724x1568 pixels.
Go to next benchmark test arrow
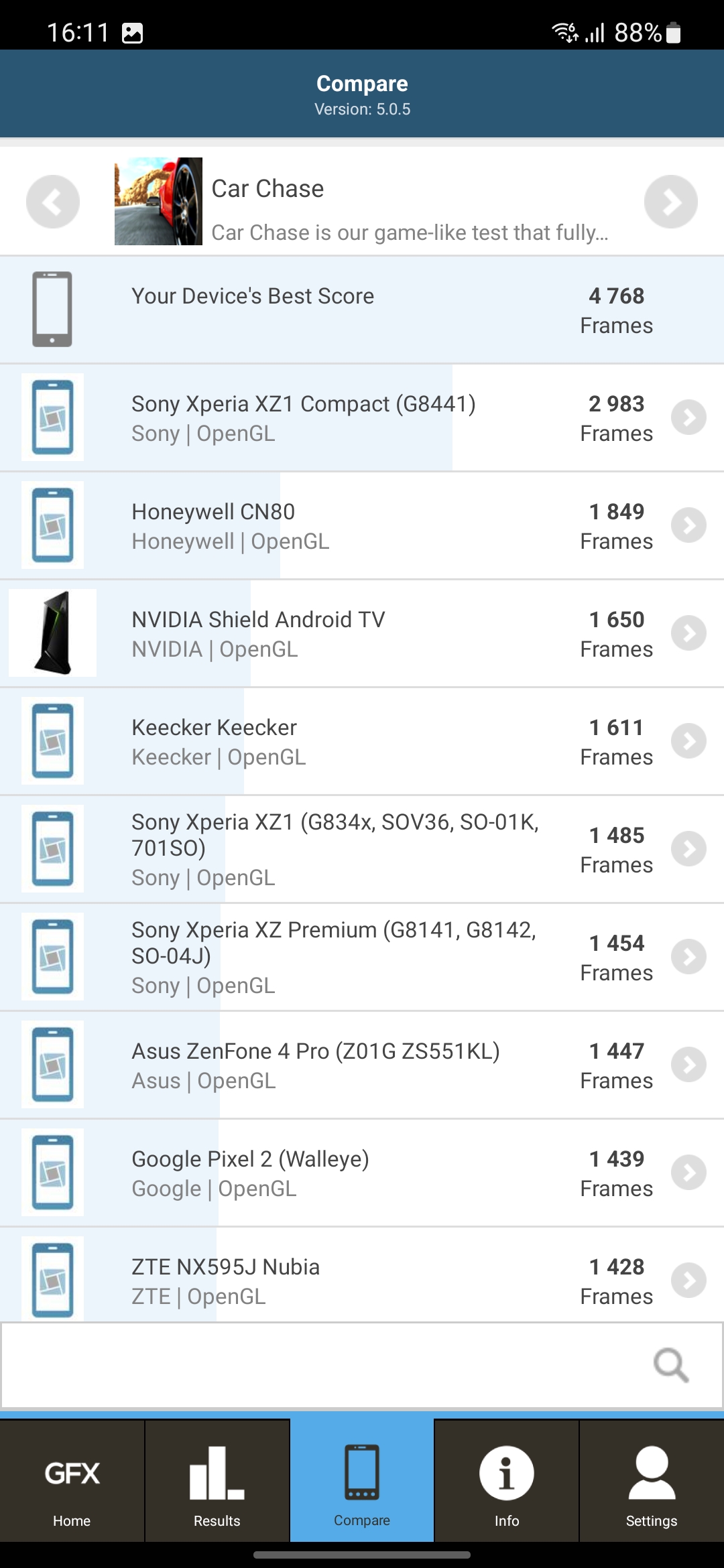pyautogui.click(x=670, y=202)
